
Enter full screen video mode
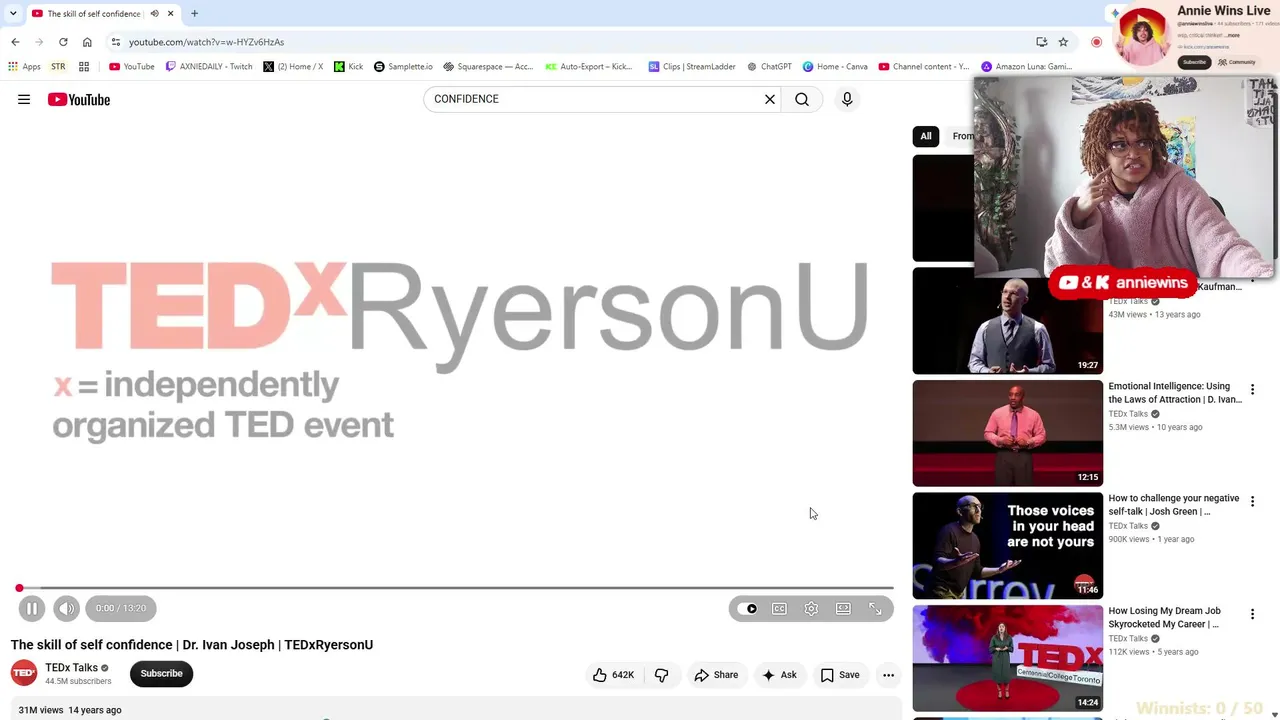click(x=875, y=608)
